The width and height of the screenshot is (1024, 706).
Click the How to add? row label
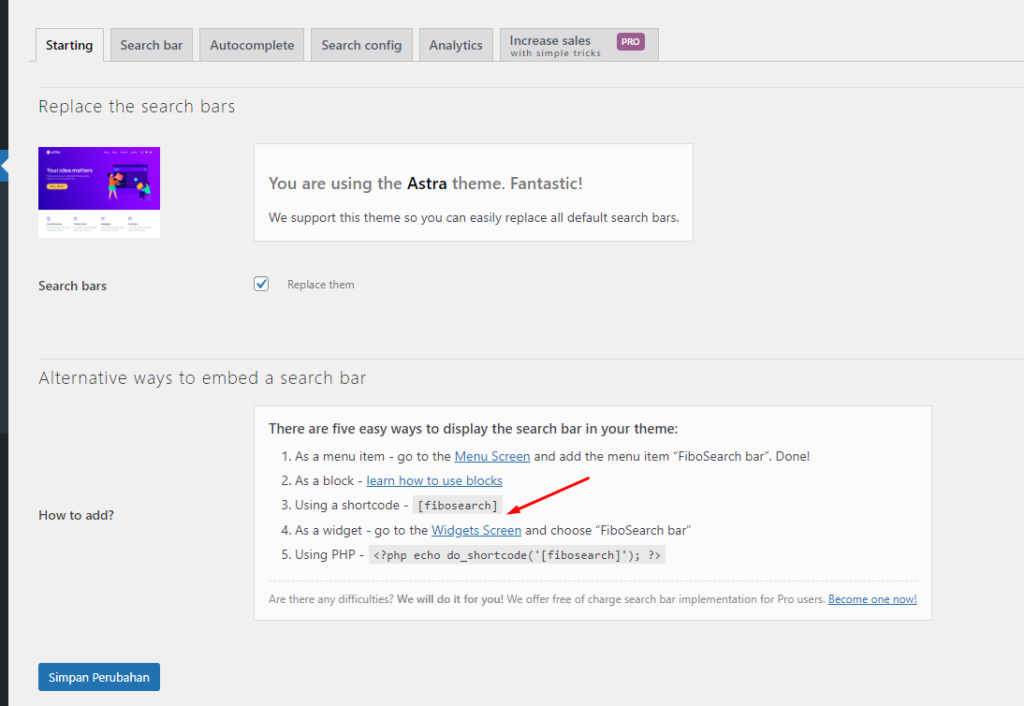click(77, 515)
